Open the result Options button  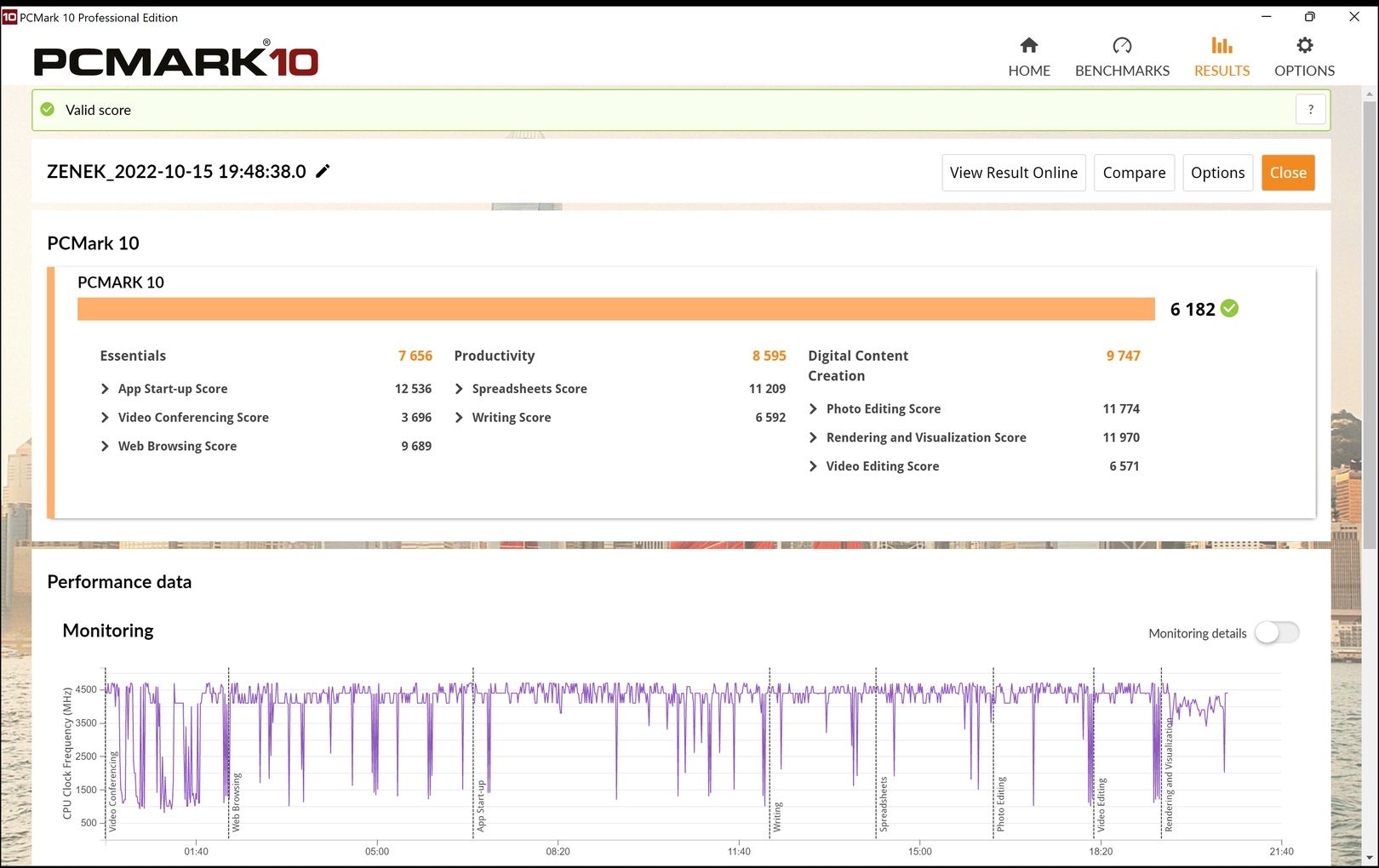pos(1218,173)
